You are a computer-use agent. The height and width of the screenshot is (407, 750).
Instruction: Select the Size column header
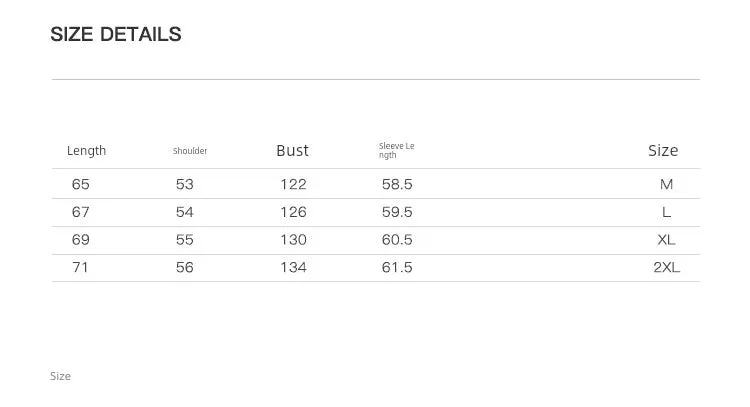663,151
